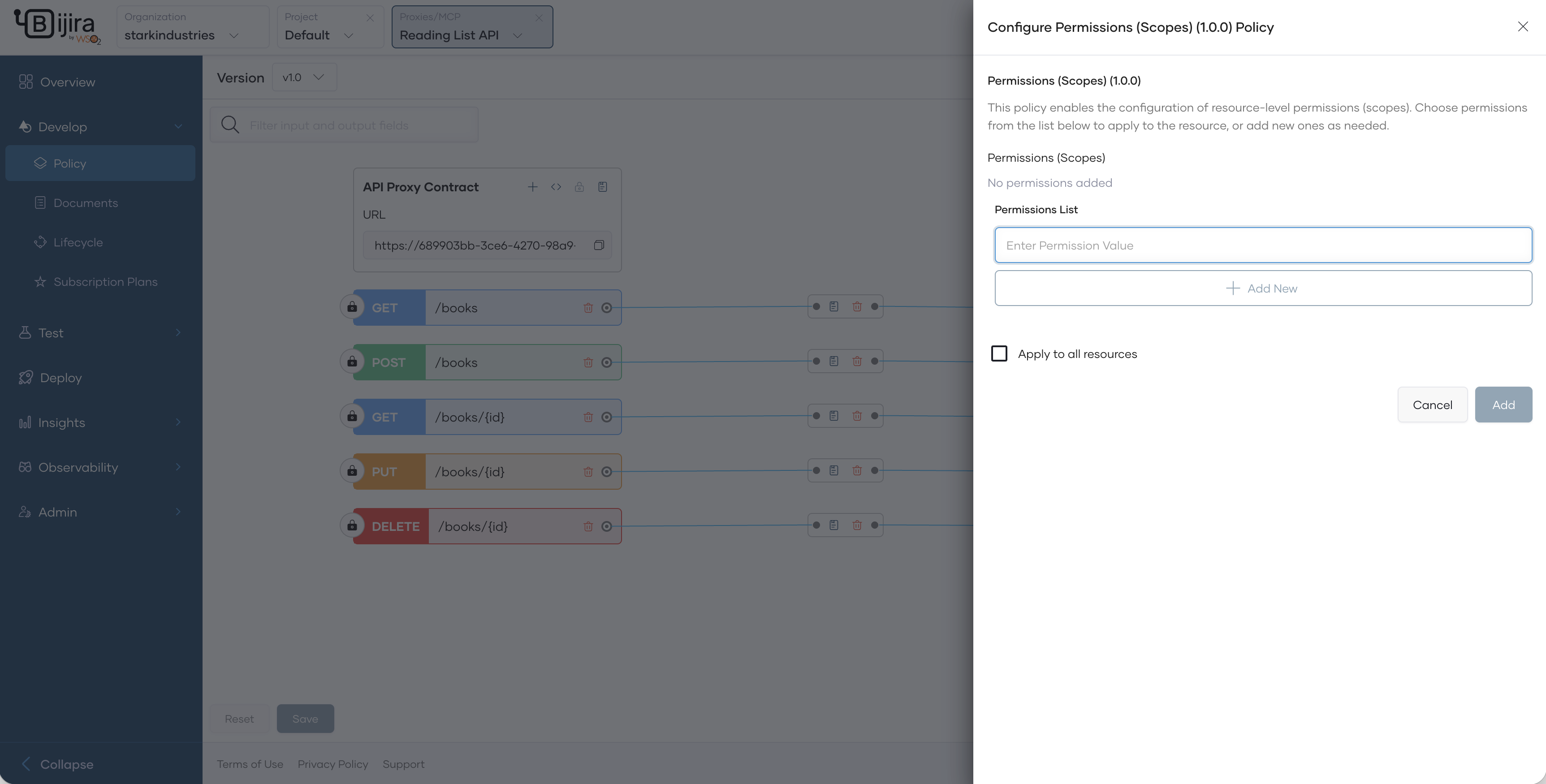The image size is (1546, 784).
Task: Click the plus icon in API Proxy Contract
Action: pos(532,187)
